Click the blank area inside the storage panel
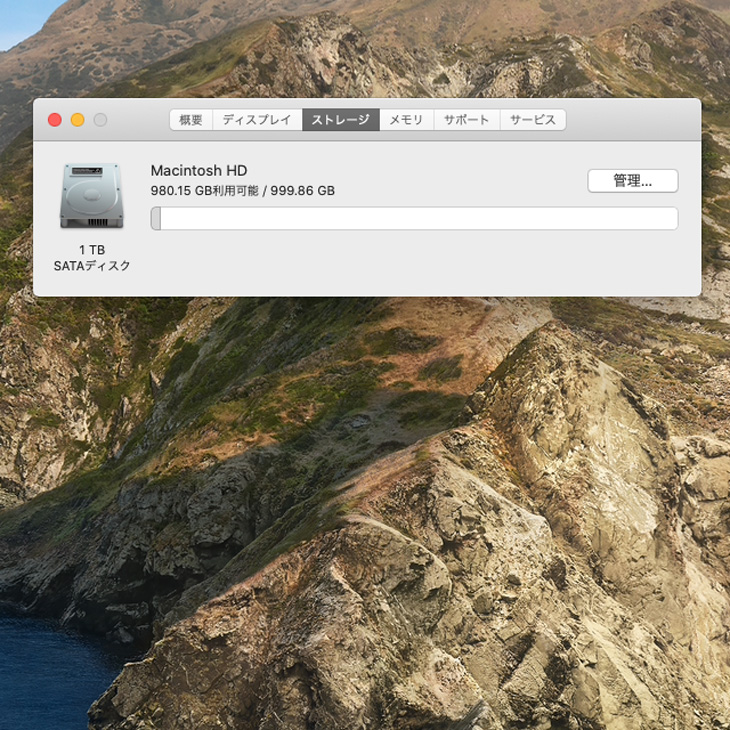Image resolution: width=730 pixels, height=730 pixels. coord(419,263)
